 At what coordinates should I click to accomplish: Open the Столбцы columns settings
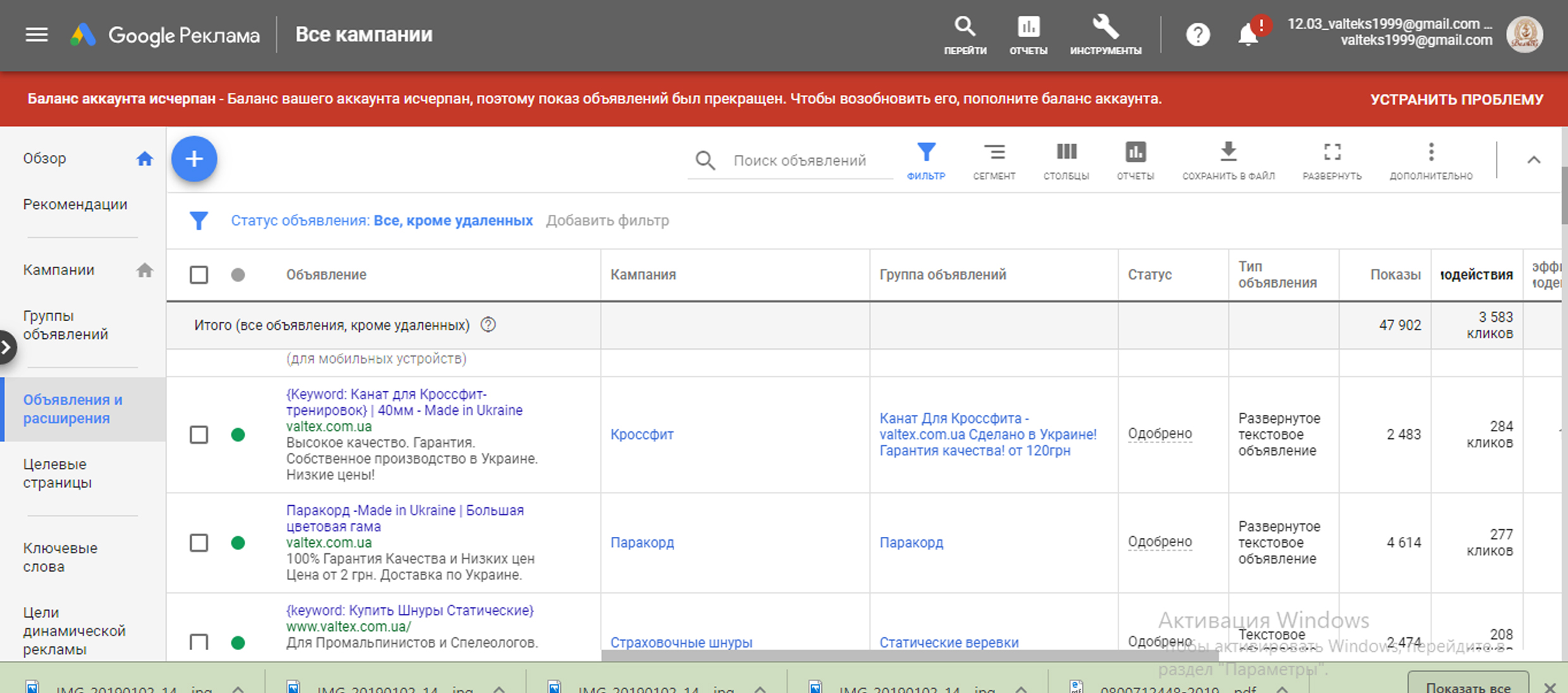coord(1066,161)
